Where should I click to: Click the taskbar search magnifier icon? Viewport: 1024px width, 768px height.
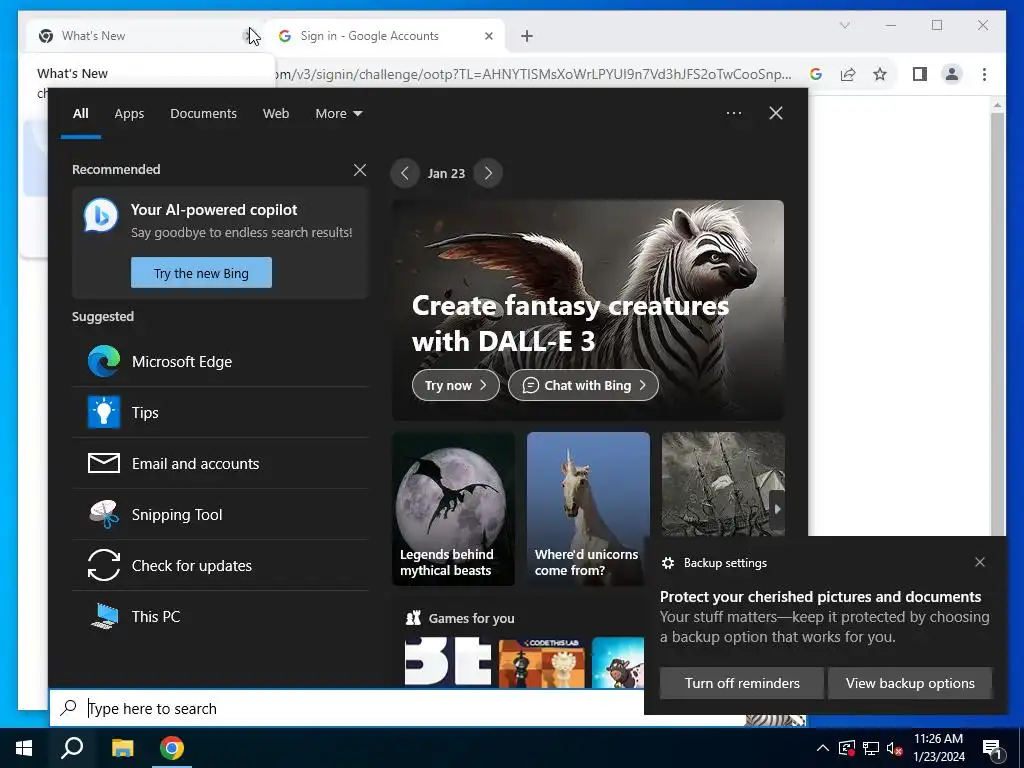tap(72, 748)
